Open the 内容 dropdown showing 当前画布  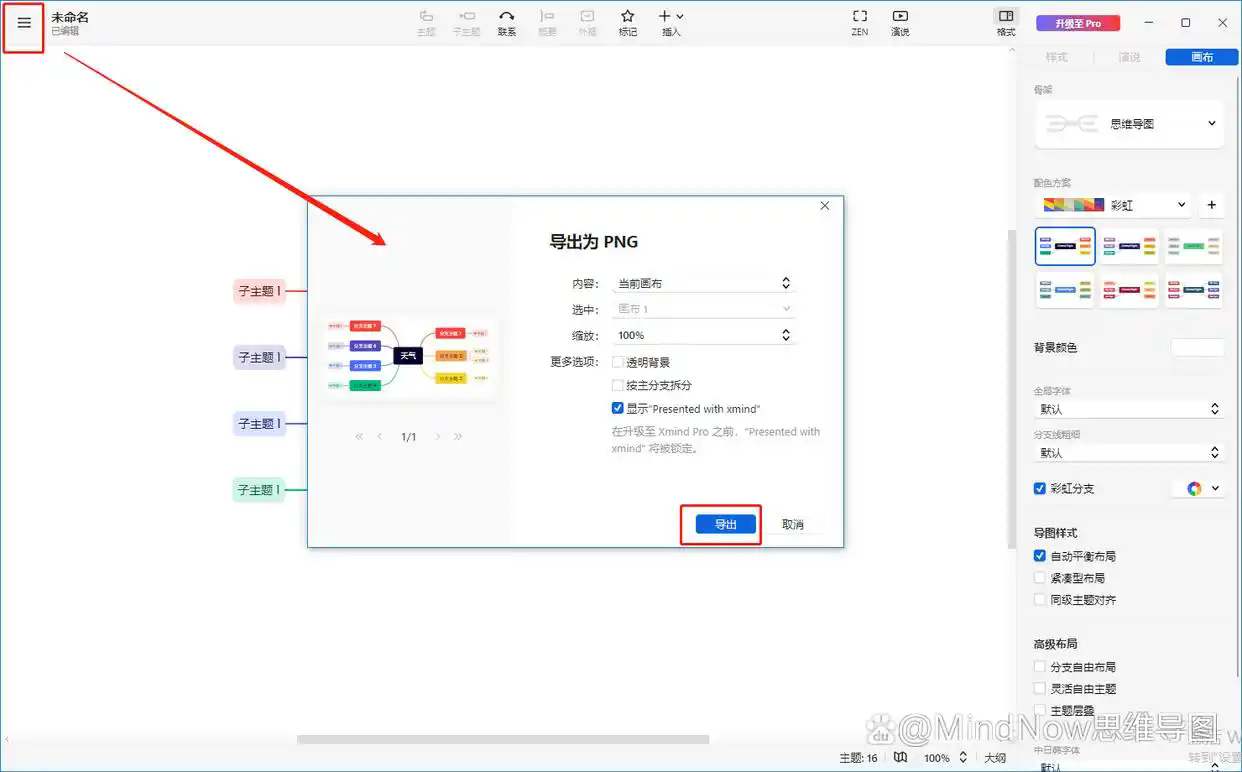tap(704, 283)
